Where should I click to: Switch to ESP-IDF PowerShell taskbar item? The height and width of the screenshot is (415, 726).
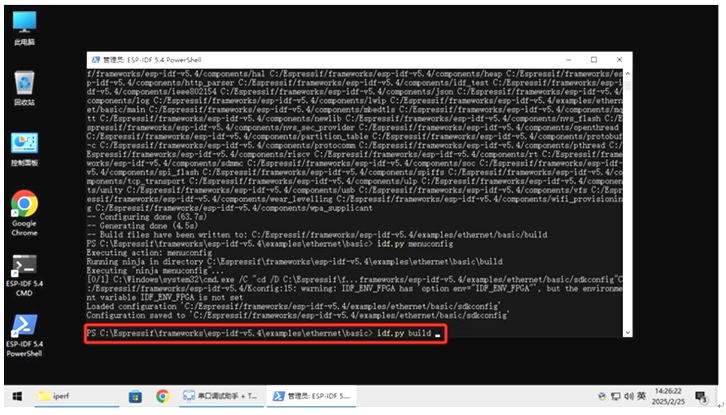click(x=312, y=396)
